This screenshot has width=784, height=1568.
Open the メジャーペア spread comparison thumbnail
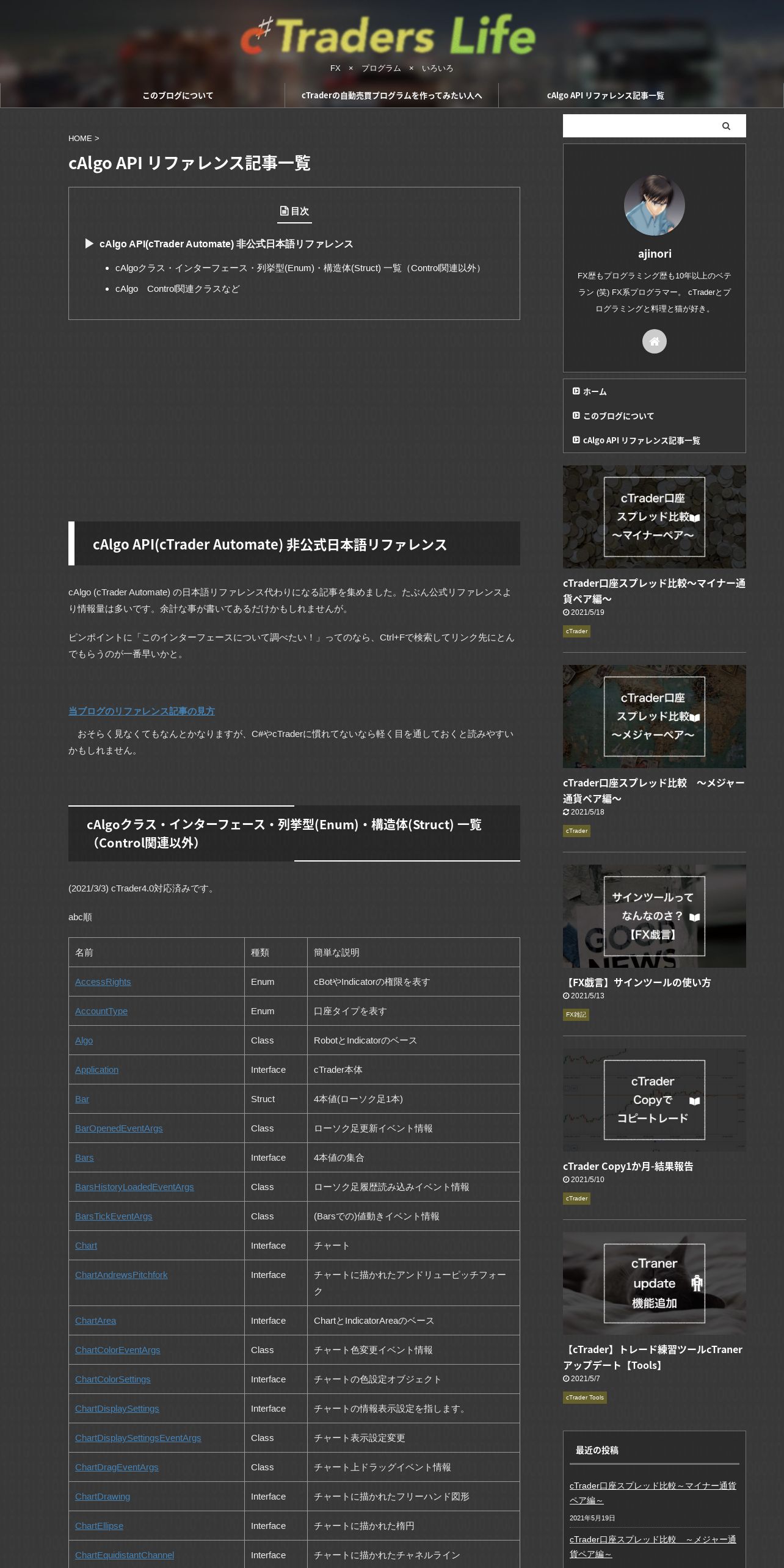tap(654, 716)
